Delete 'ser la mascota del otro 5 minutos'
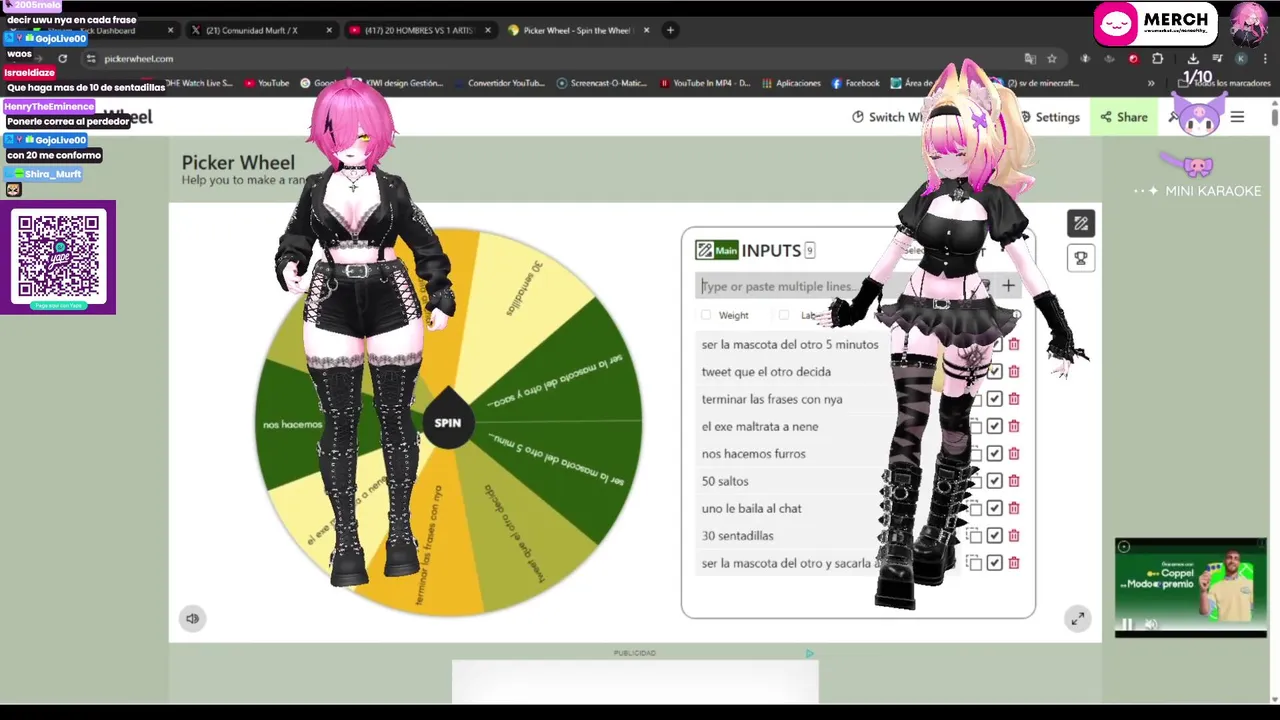This screenshot has width=1280, height=720. click(1014, 344)
